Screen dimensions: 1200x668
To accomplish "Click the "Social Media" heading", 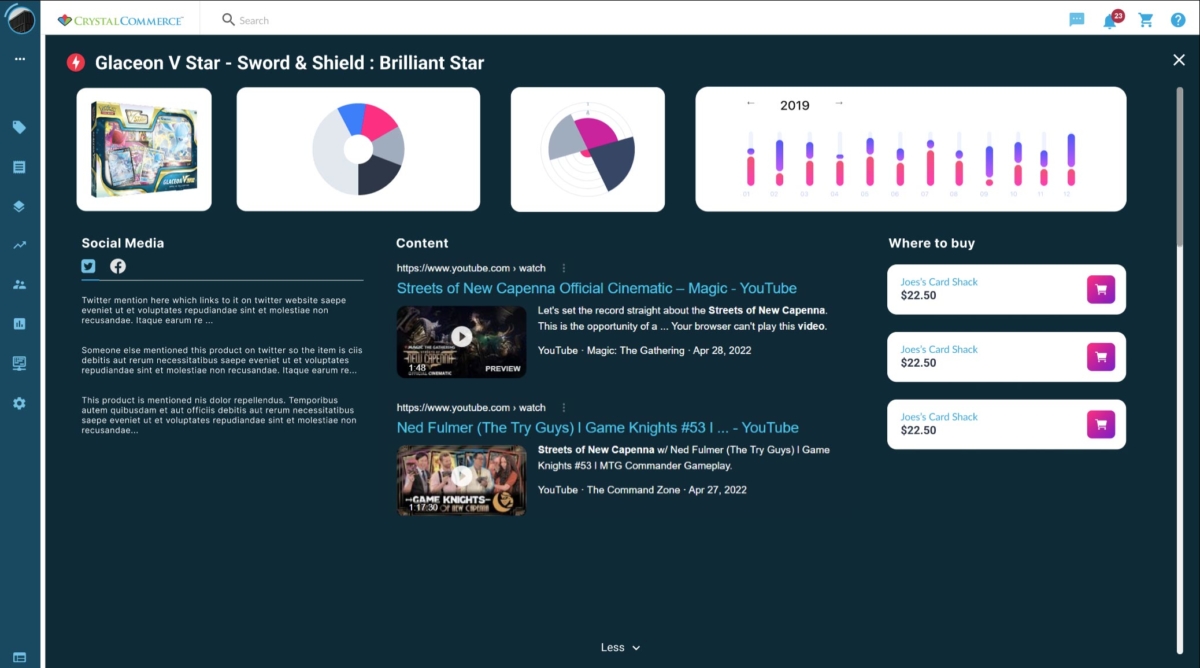I will point(123,243).
